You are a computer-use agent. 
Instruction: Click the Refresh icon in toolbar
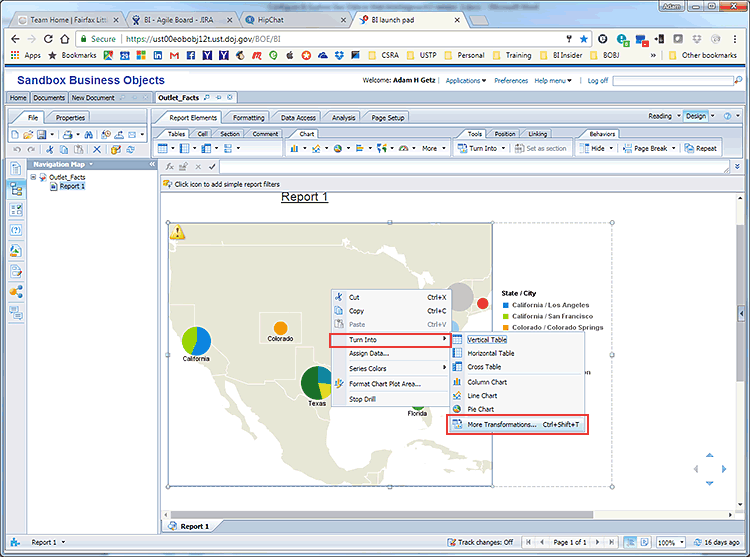130,150
